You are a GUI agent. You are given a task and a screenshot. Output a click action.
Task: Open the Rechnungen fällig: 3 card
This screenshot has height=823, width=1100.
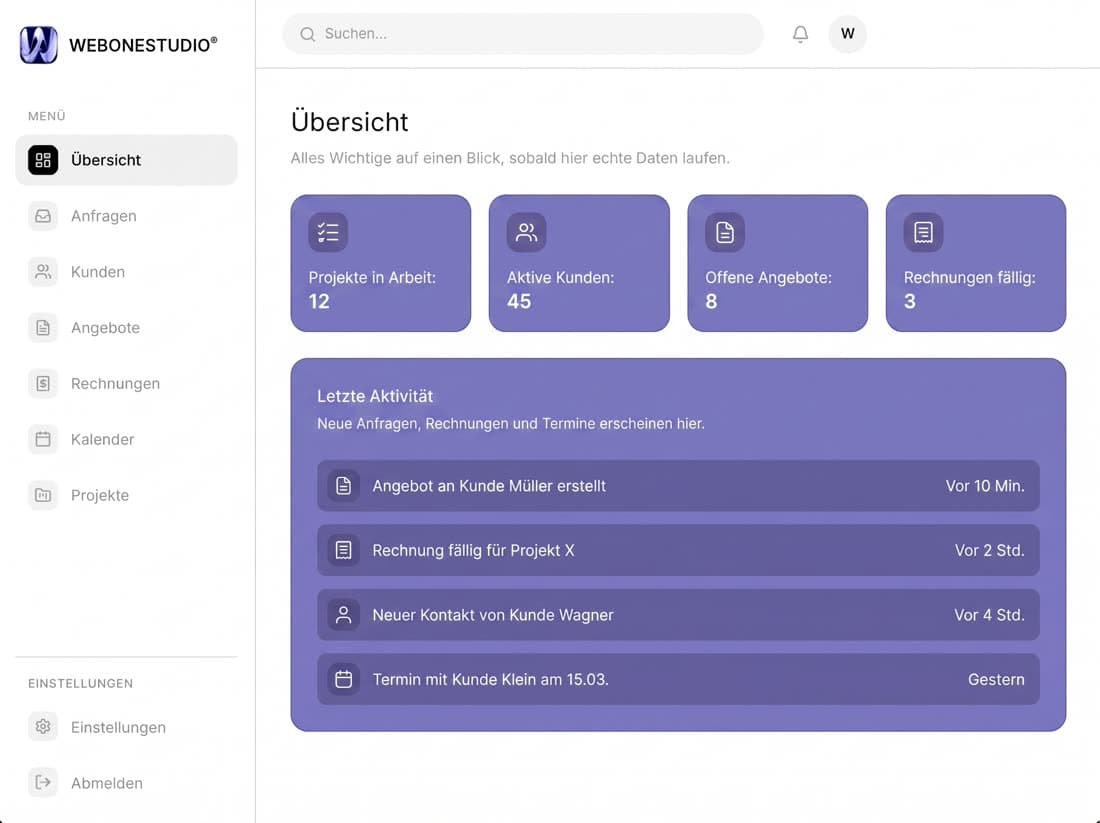(976, 263)
